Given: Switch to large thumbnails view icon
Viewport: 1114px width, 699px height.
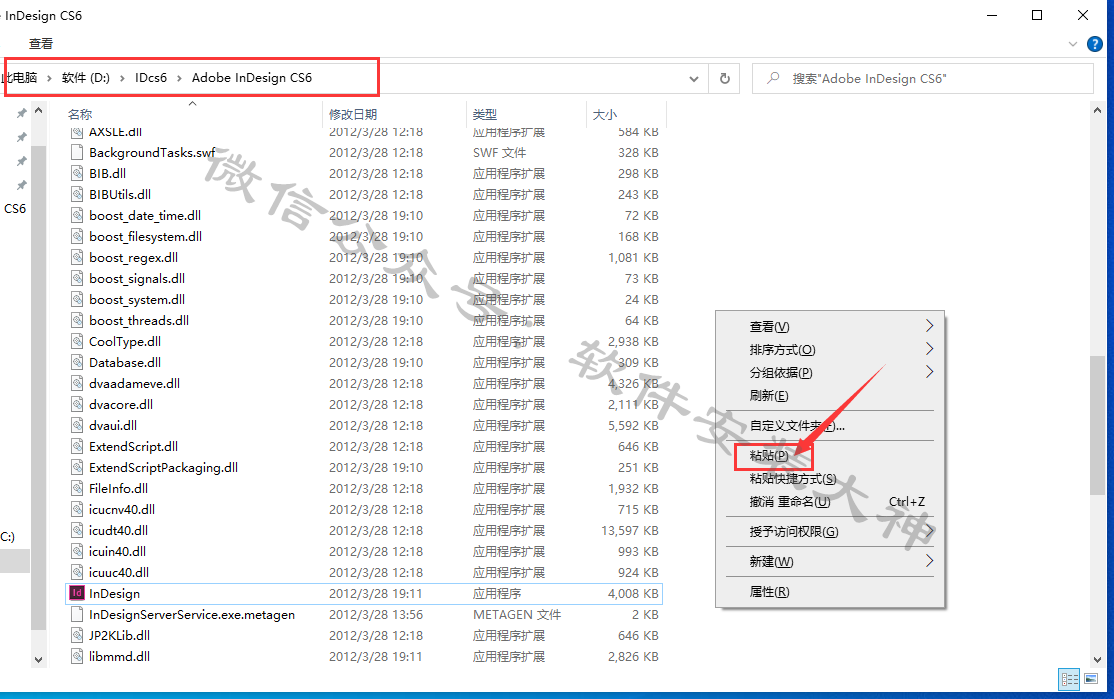Looking at the screenshot, I should coord(1091,679).
